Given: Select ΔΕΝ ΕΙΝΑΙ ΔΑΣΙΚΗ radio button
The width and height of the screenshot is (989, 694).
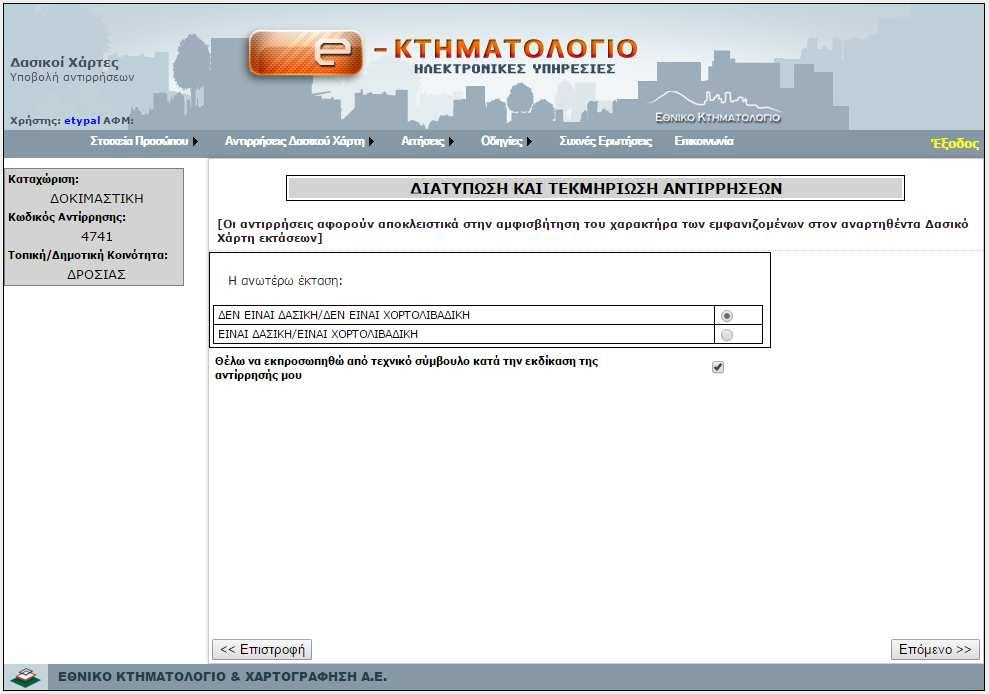Looking at the screenshot, I should coord(727,315).
